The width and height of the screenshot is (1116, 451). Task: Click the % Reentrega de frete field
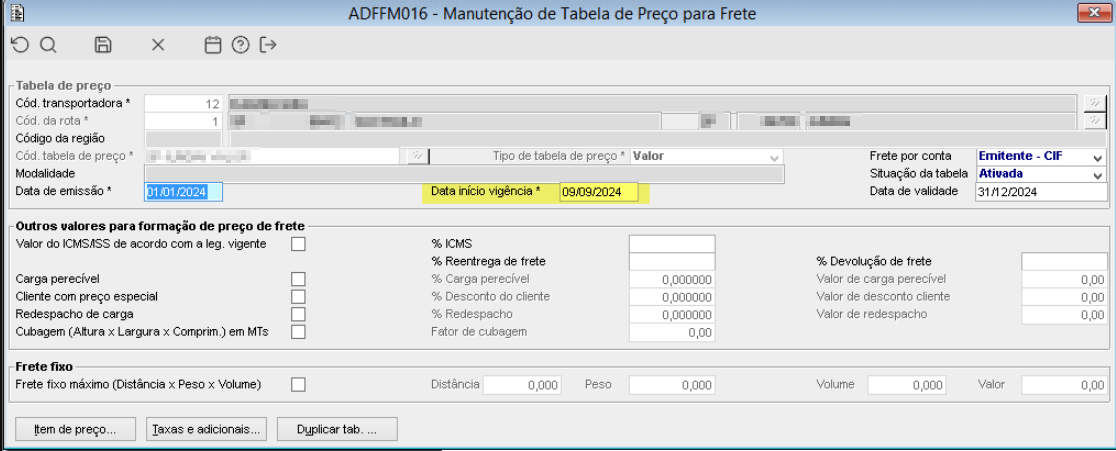(x=672, y=261)
